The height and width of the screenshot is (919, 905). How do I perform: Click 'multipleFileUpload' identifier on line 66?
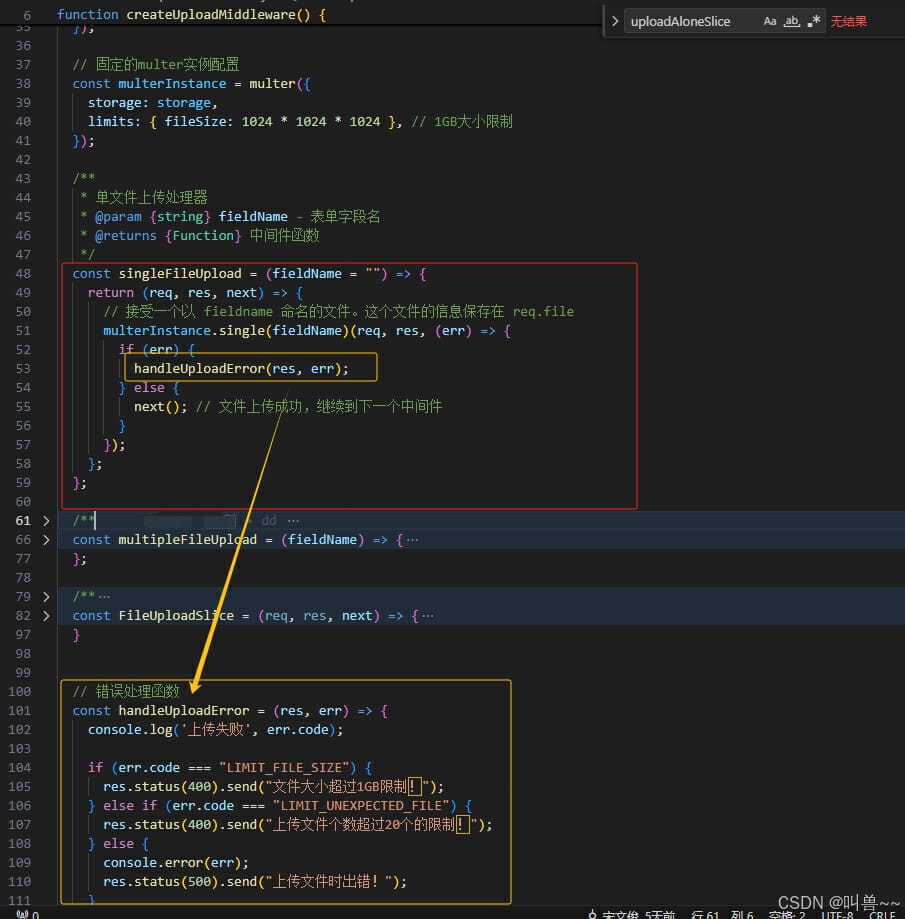[x=188, y=540]
